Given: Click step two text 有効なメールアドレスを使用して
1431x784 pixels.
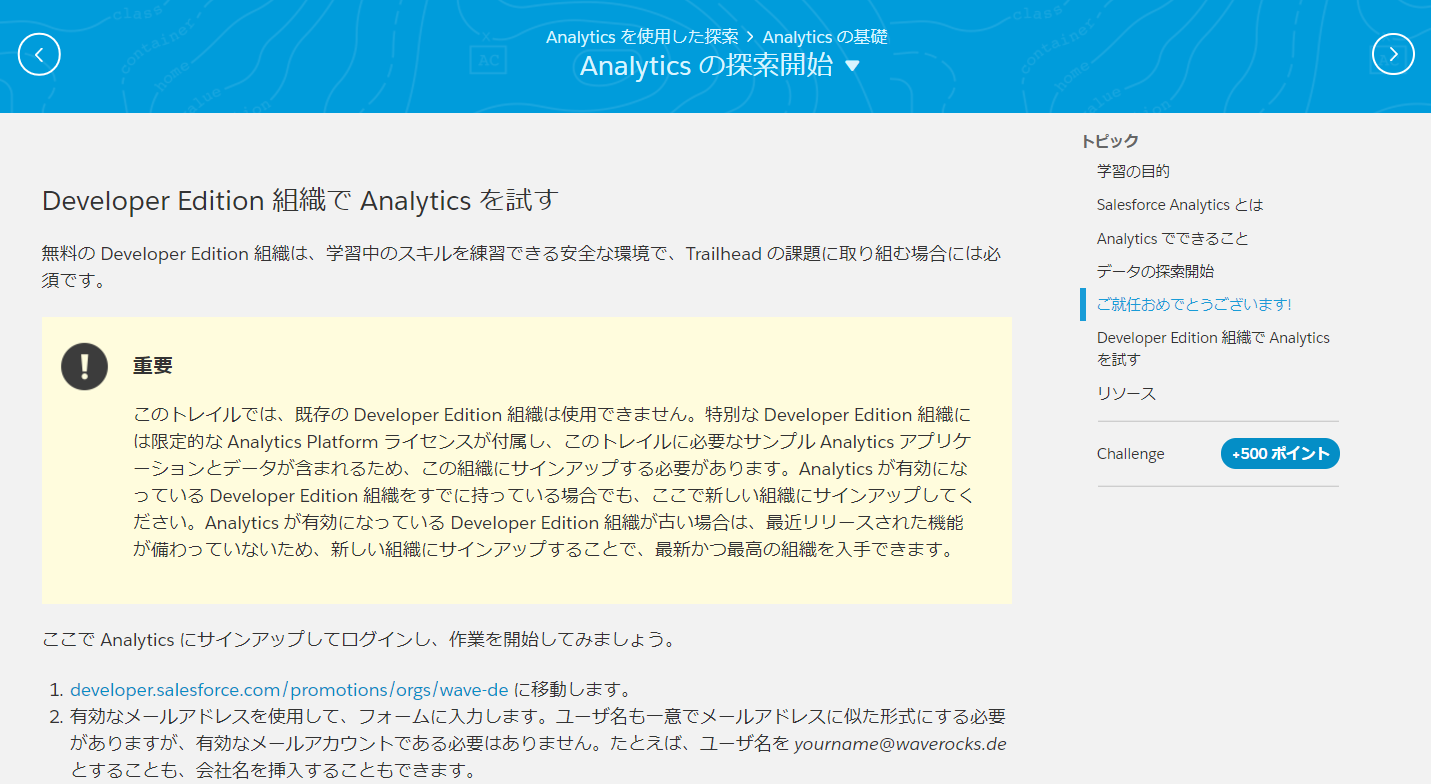Looking at the screenshot, I should (x=538, y=744).
